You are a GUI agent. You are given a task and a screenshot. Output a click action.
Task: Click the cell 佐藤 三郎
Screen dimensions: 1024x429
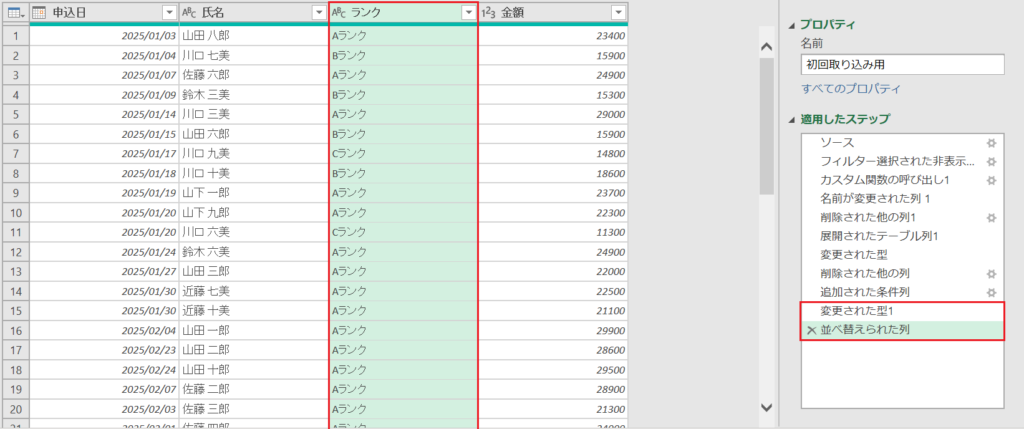[x=253, y=408]
